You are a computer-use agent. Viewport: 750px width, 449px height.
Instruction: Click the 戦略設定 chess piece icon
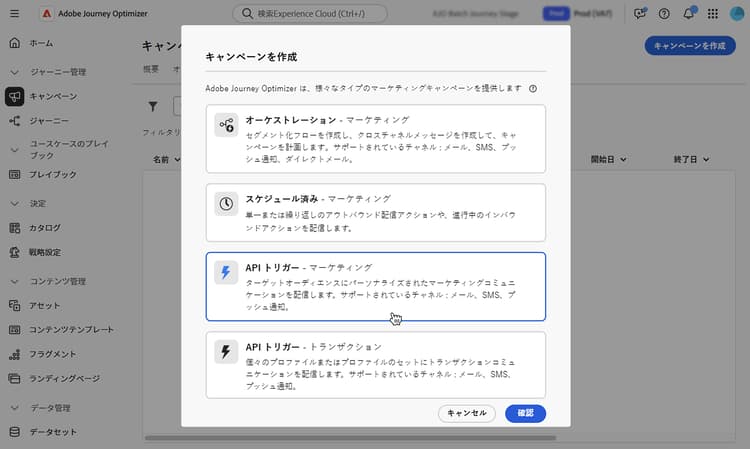[x=15, y=252]
